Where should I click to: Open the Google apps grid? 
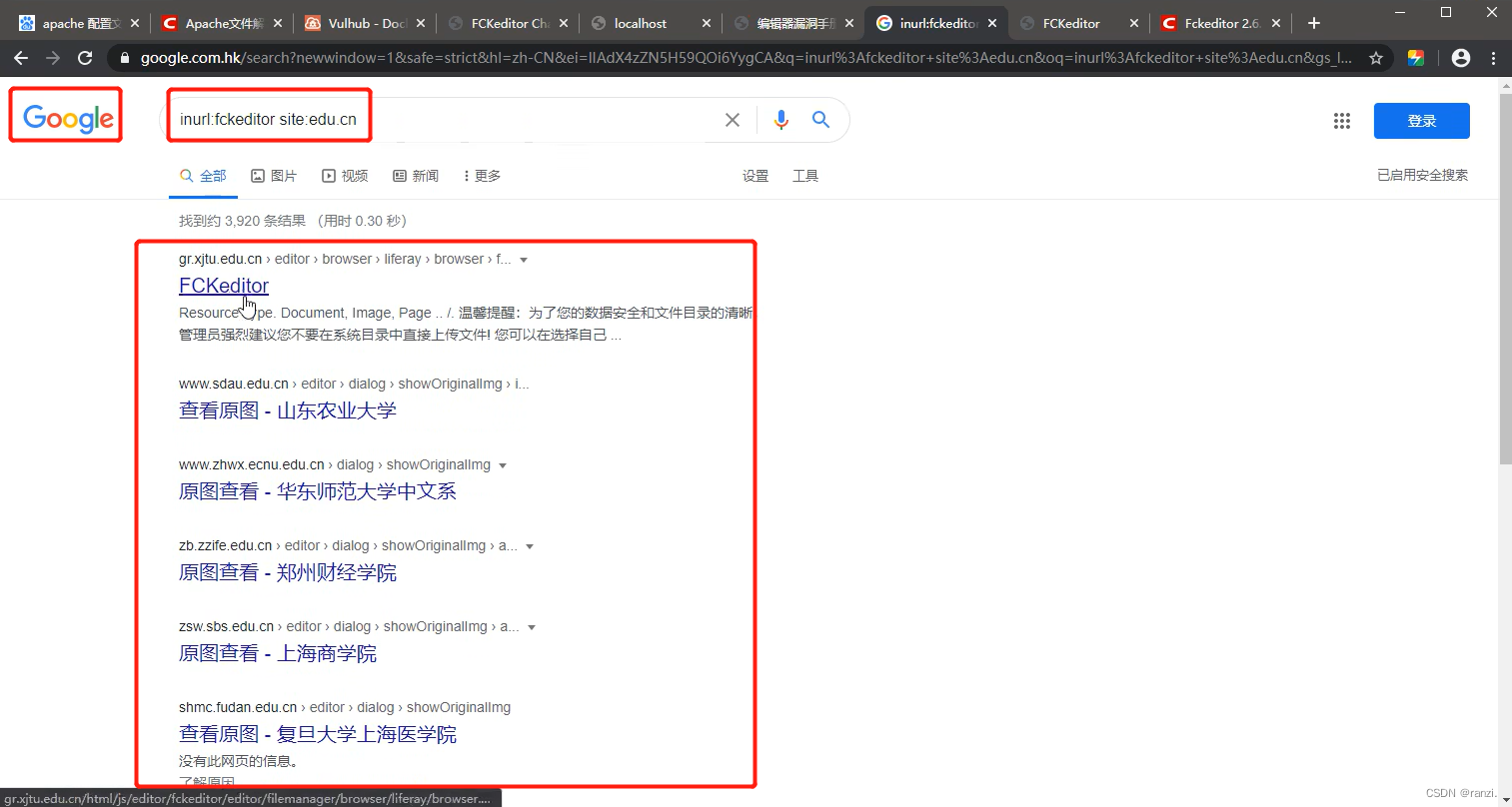(x=1342, y=120)
